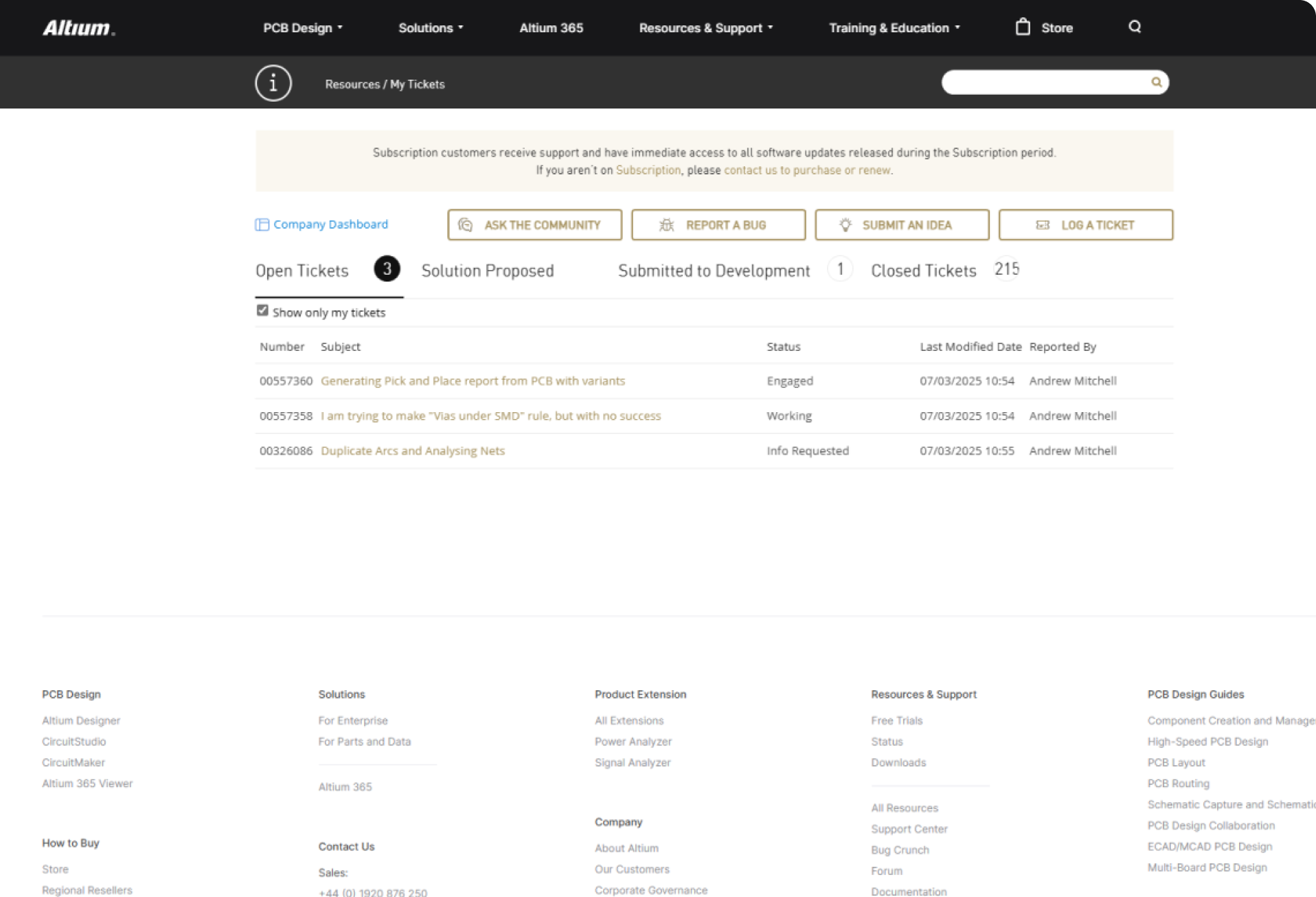1316x897 pixels.
Task: Uncheck the Show only my tickets checkbox
Action: pos(262,311)
